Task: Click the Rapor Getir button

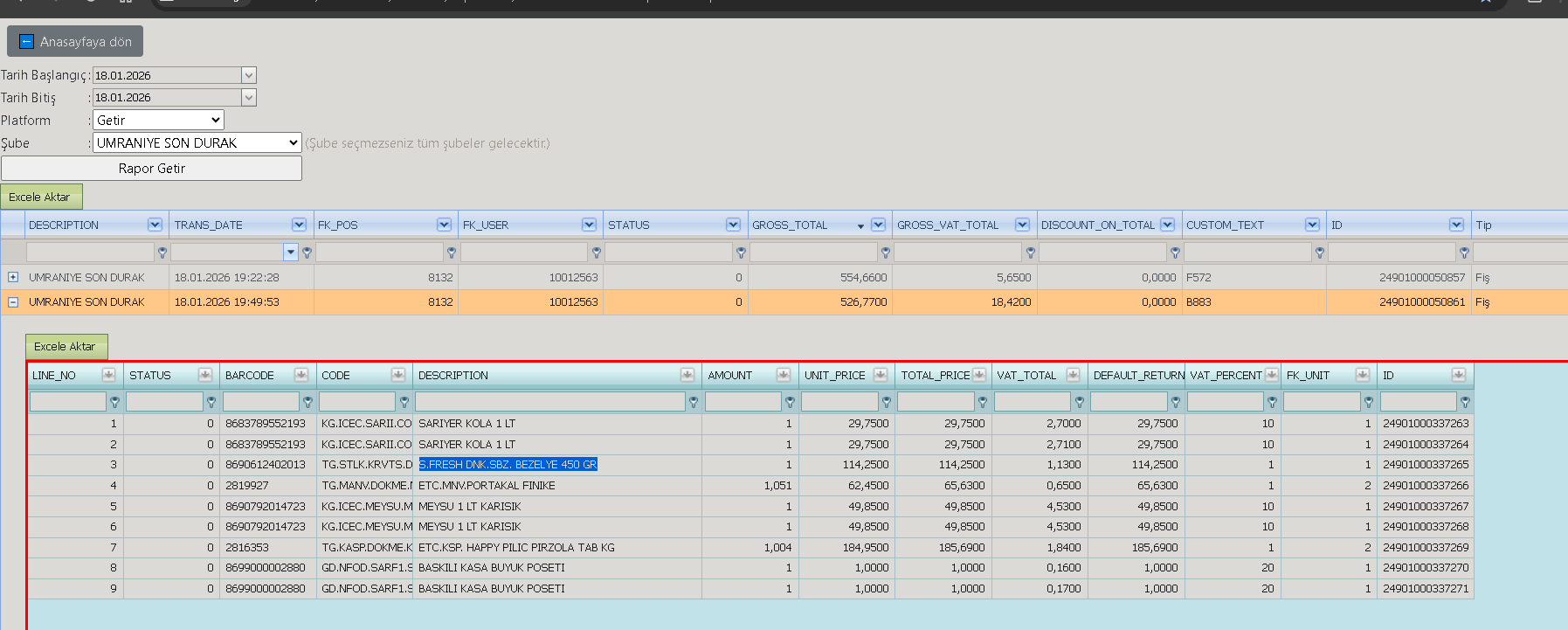Action: (151, 168)
